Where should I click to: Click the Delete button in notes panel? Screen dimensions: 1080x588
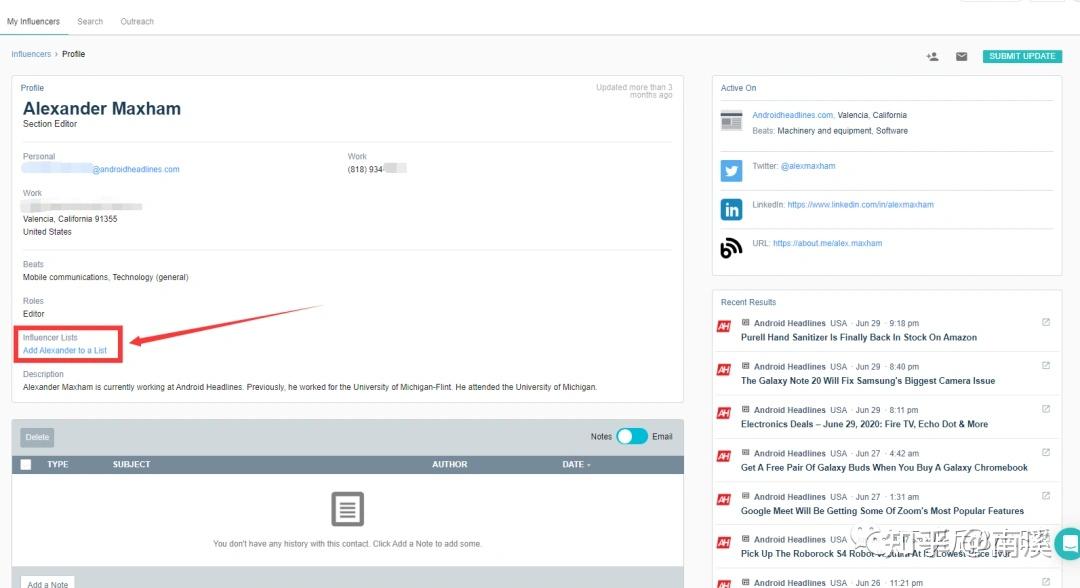(x=37, y=437)
